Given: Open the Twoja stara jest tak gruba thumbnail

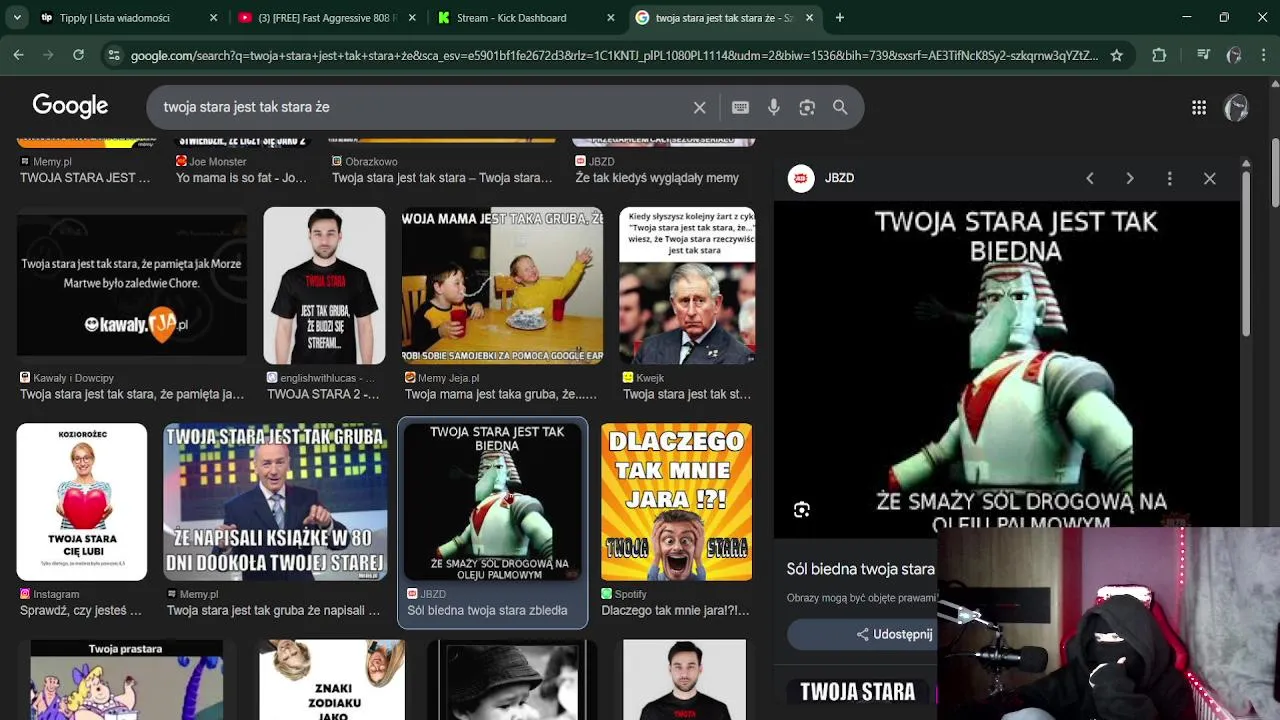Looking at the screenshot, I should (x=275, y=502).
